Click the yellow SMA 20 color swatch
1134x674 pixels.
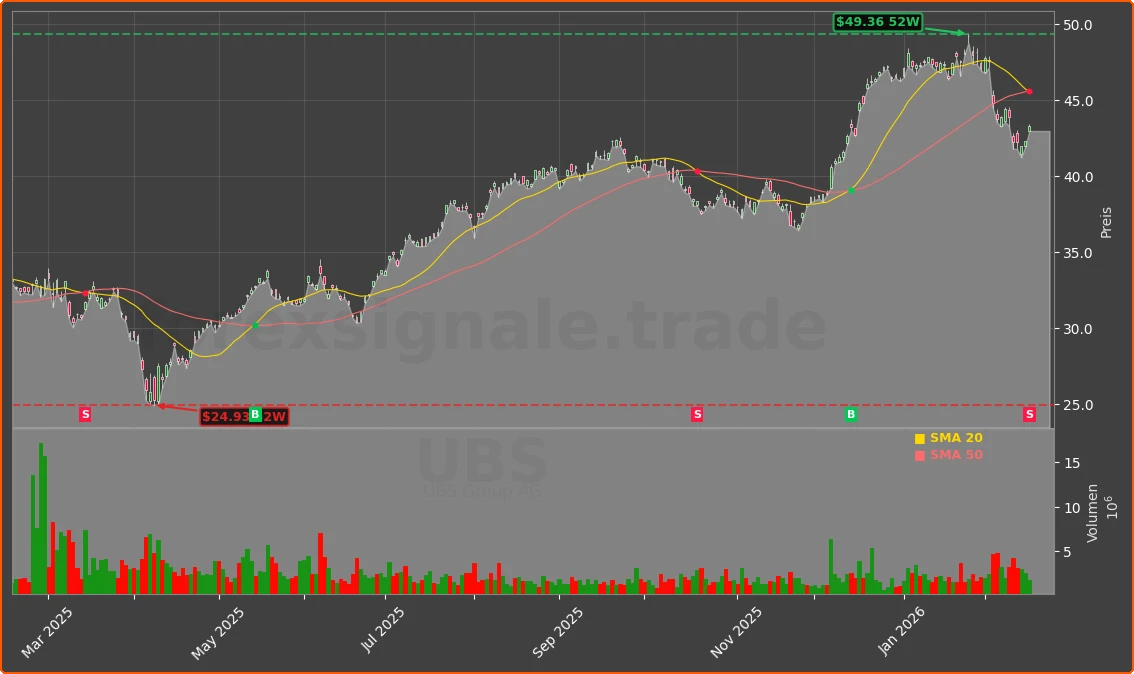[x=919, y=437]
